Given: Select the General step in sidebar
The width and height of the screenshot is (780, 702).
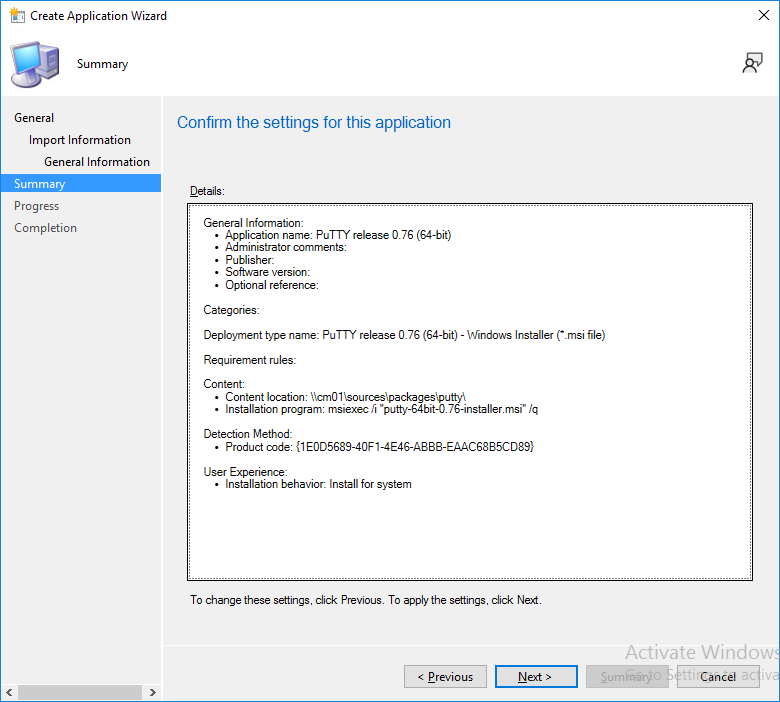Looking at the screenshot, I should click(34, 118).
